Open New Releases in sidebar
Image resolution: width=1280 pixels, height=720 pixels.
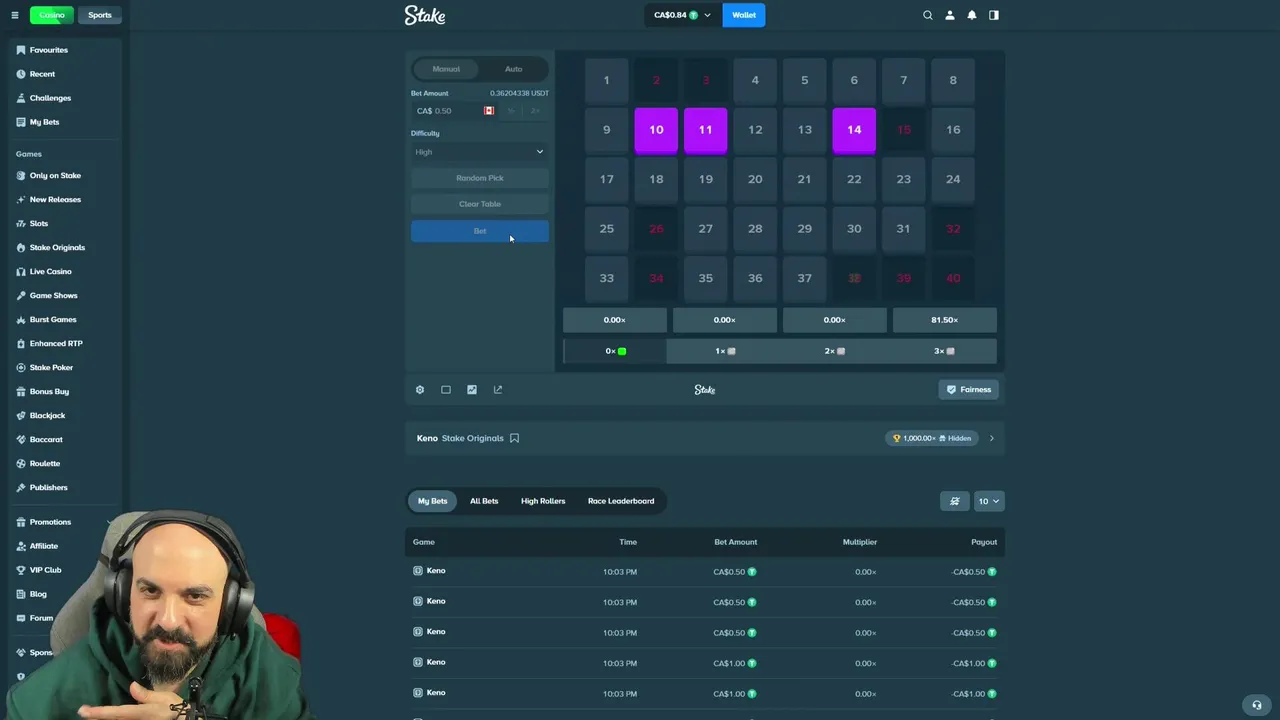pos(55,200)
